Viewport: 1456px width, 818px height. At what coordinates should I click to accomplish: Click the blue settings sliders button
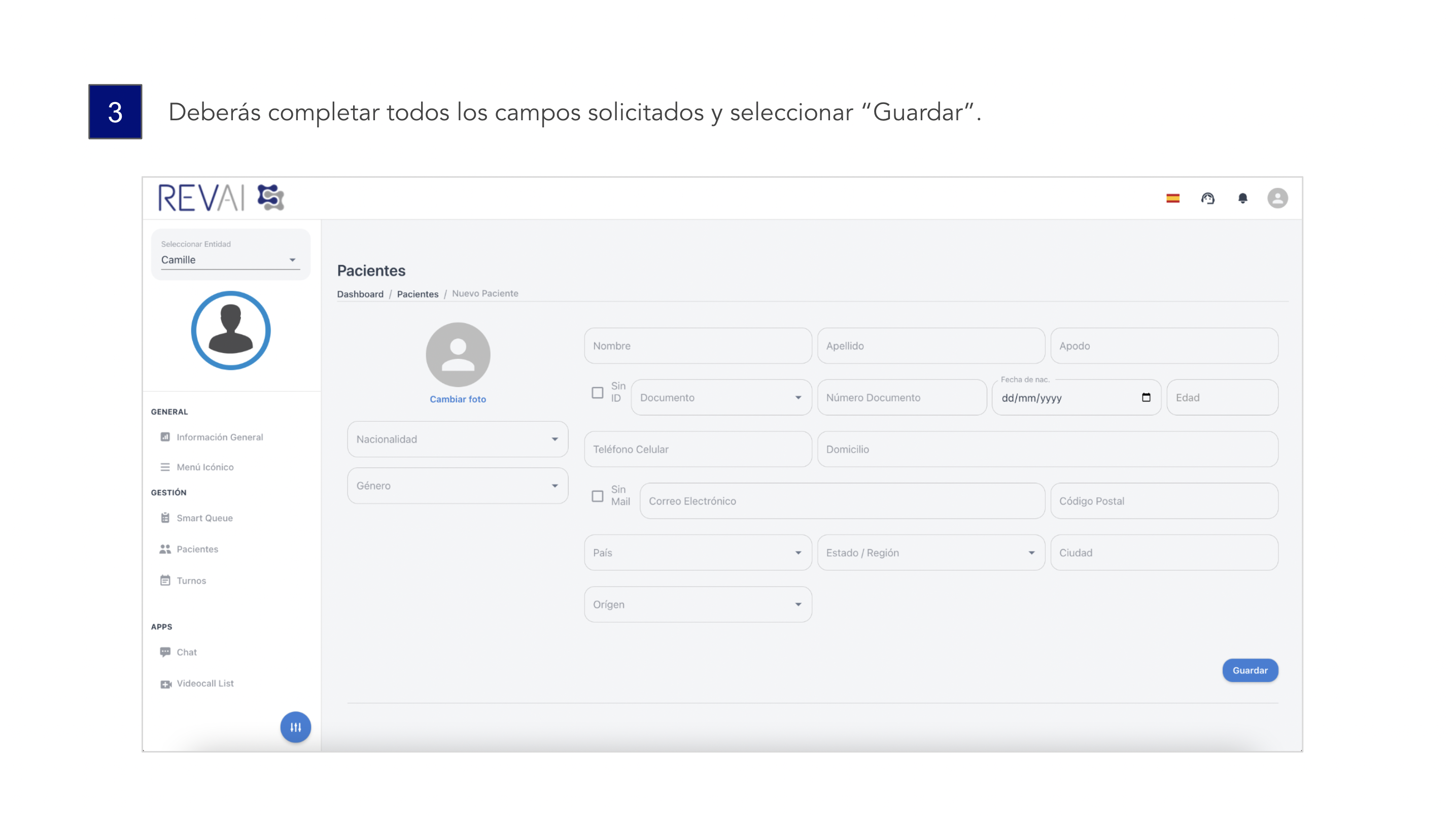[296, 727]
